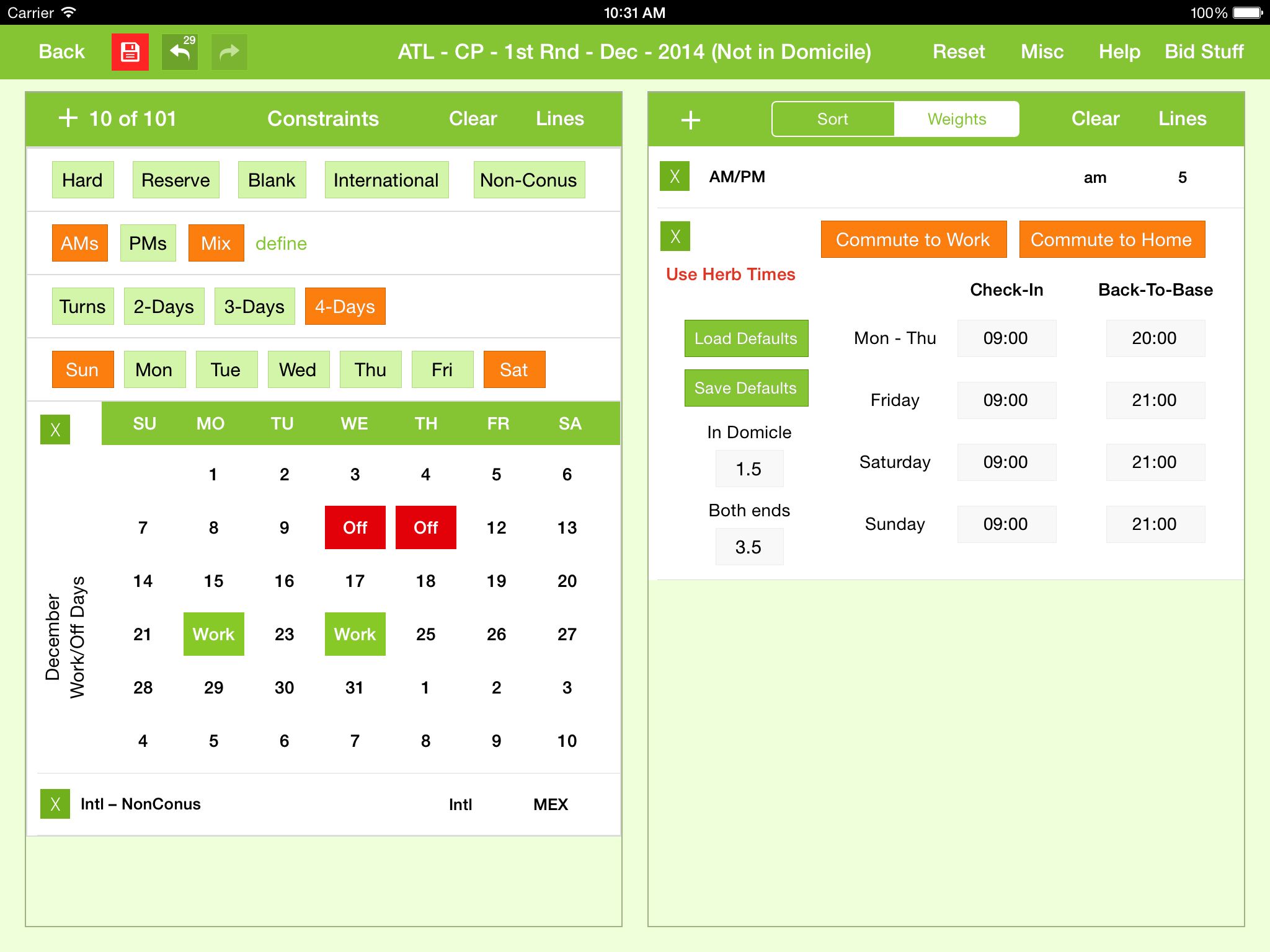Select December 22 Work day cell
The image size is (1270, 952).
point(214,634)
